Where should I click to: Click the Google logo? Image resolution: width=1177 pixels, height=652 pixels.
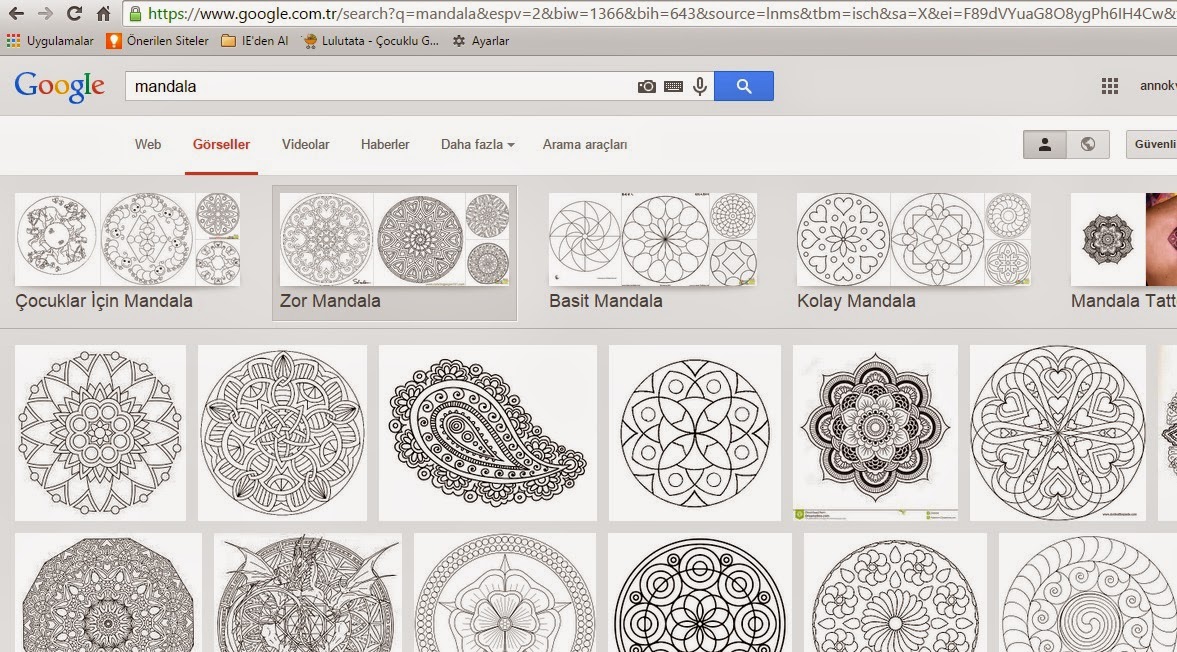click(59, 86)
